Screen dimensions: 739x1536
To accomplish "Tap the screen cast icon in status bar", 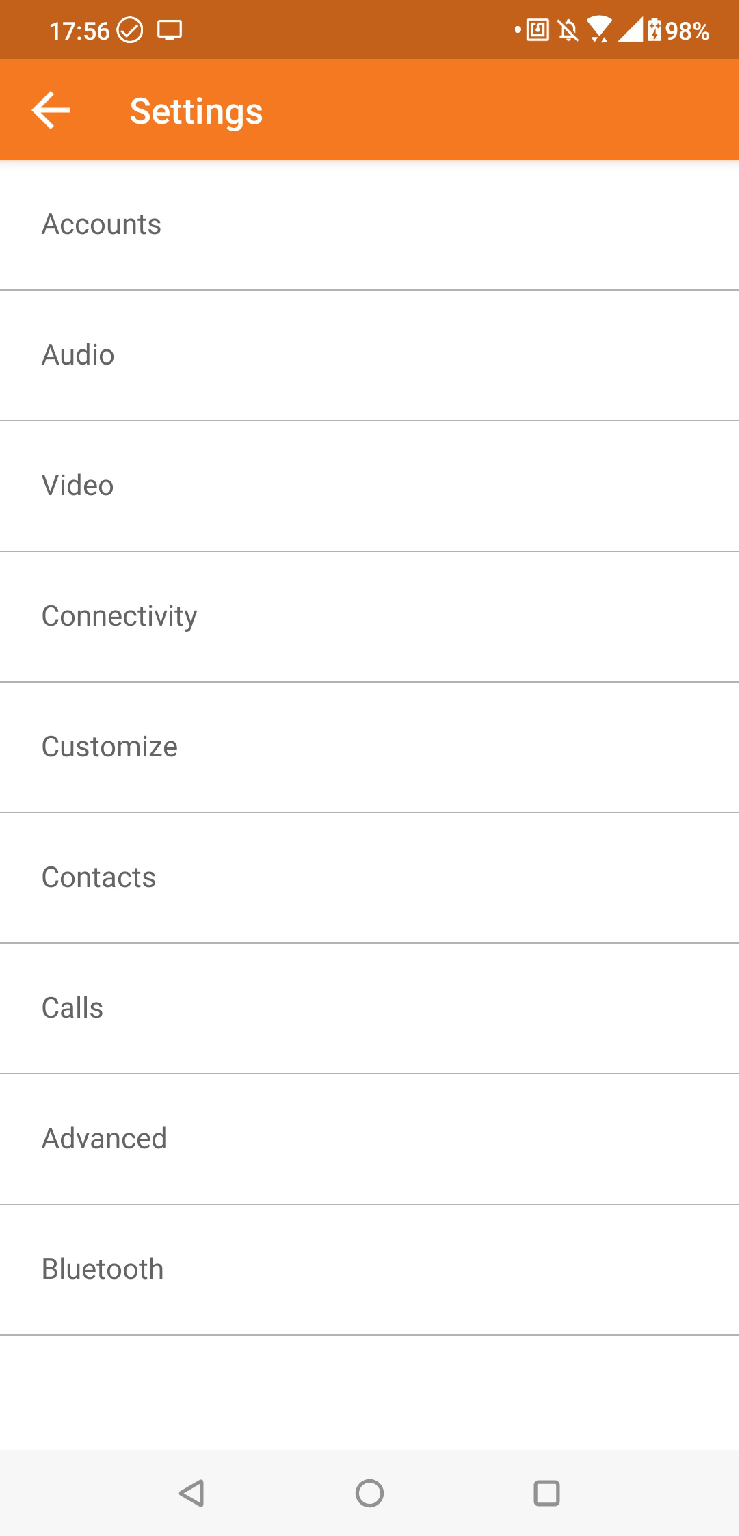I will tap(170, 31).
